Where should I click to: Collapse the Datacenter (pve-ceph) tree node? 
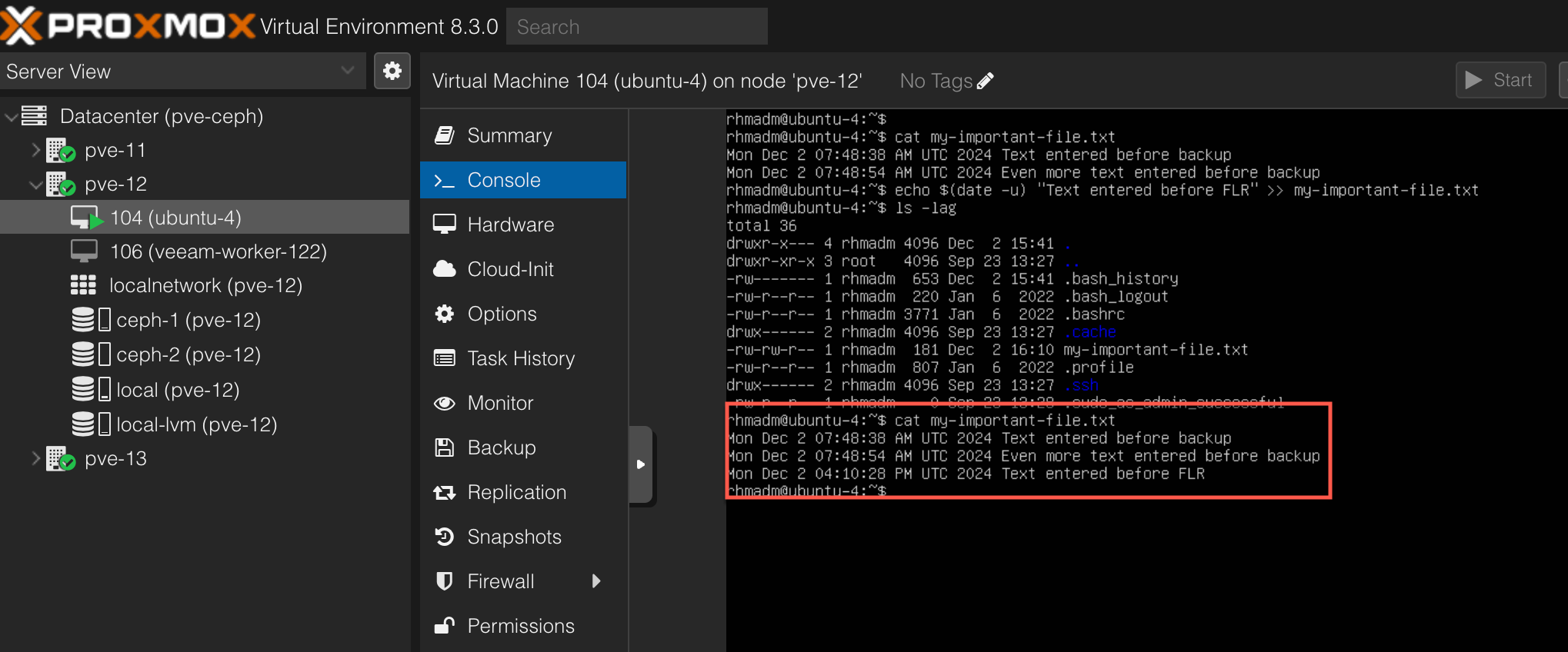pyautogui.click(x=11, y=117)
